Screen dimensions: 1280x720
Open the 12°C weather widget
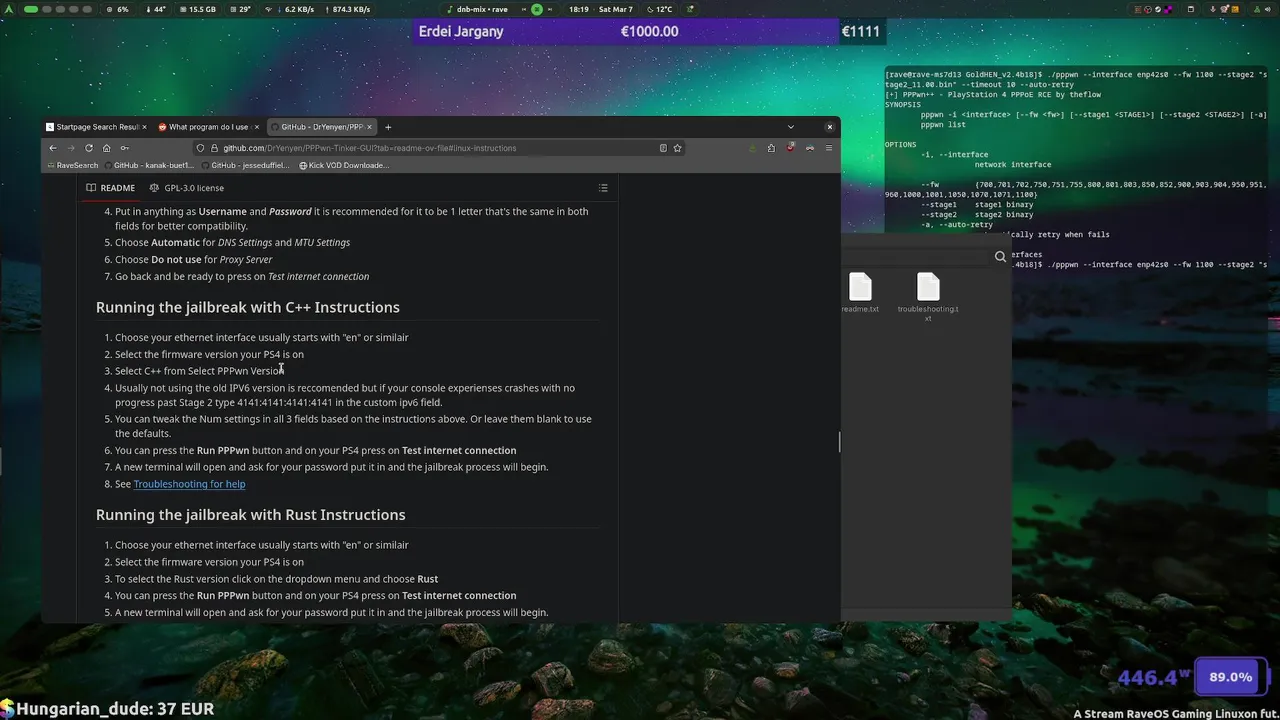tap(659, 9)
